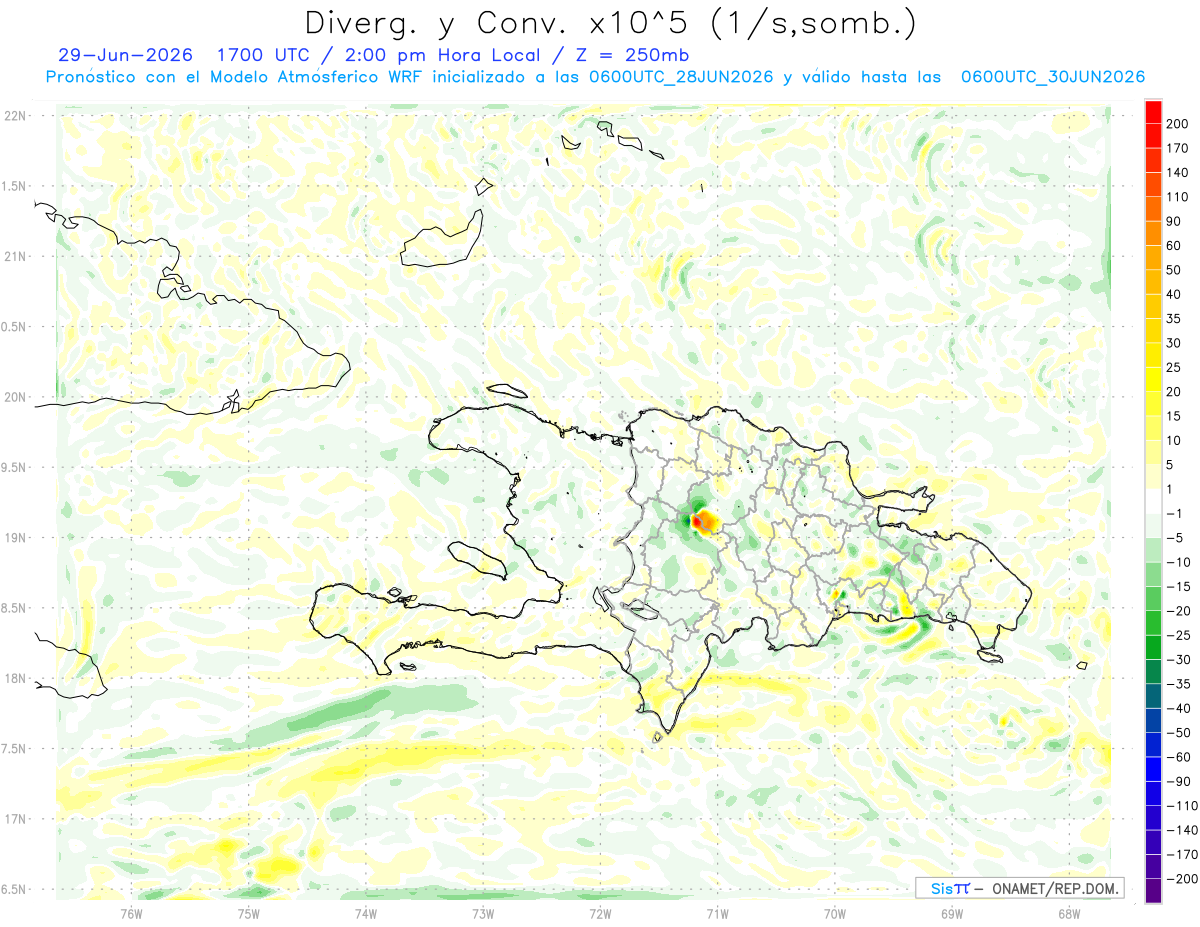Click the latitude label '9.5N'

point(14,467)
